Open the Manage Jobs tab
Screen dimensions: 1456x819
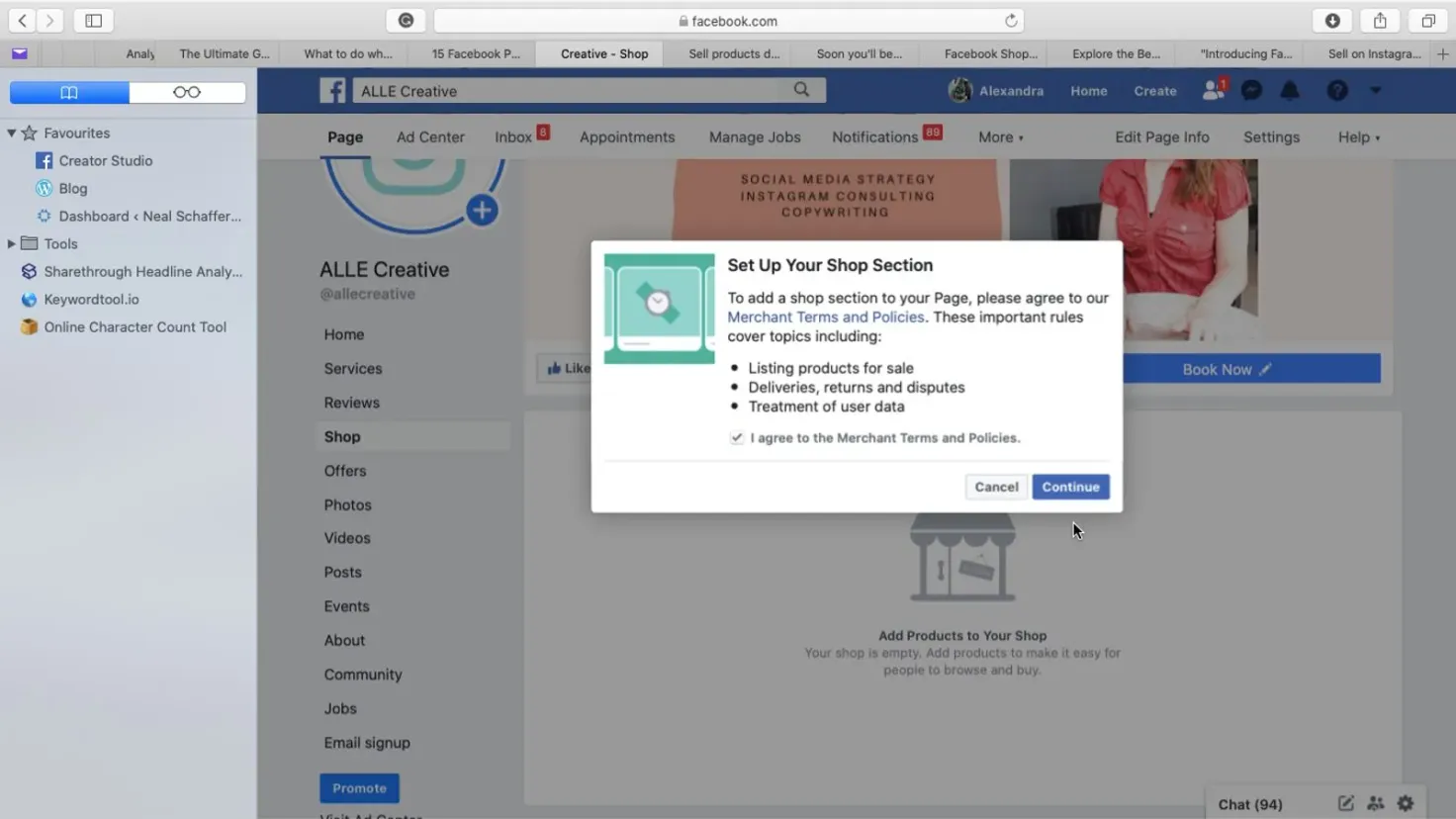755,137
